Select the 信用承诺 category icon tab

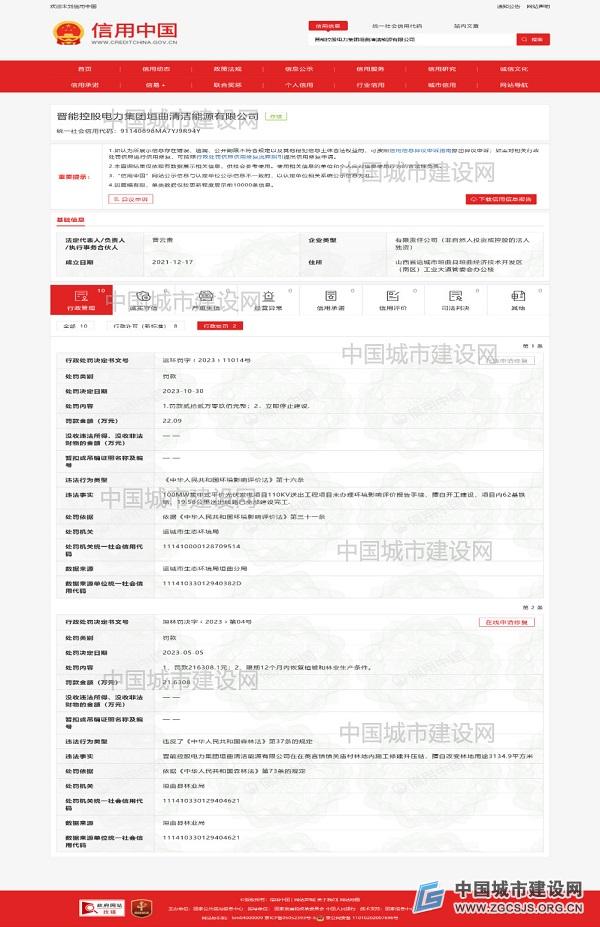point(331,300)
